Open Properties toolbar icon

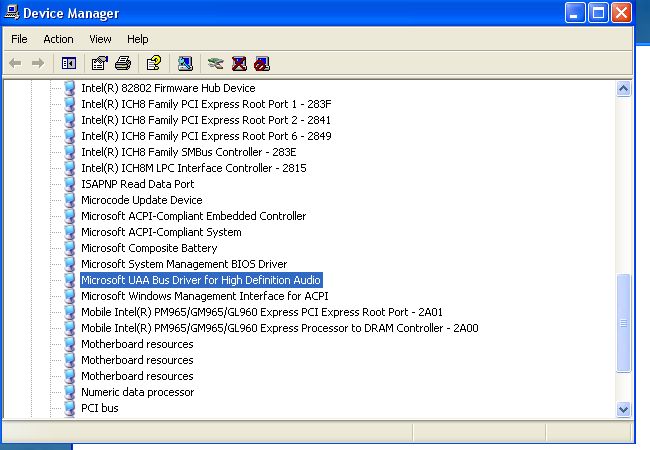point(99,63)
